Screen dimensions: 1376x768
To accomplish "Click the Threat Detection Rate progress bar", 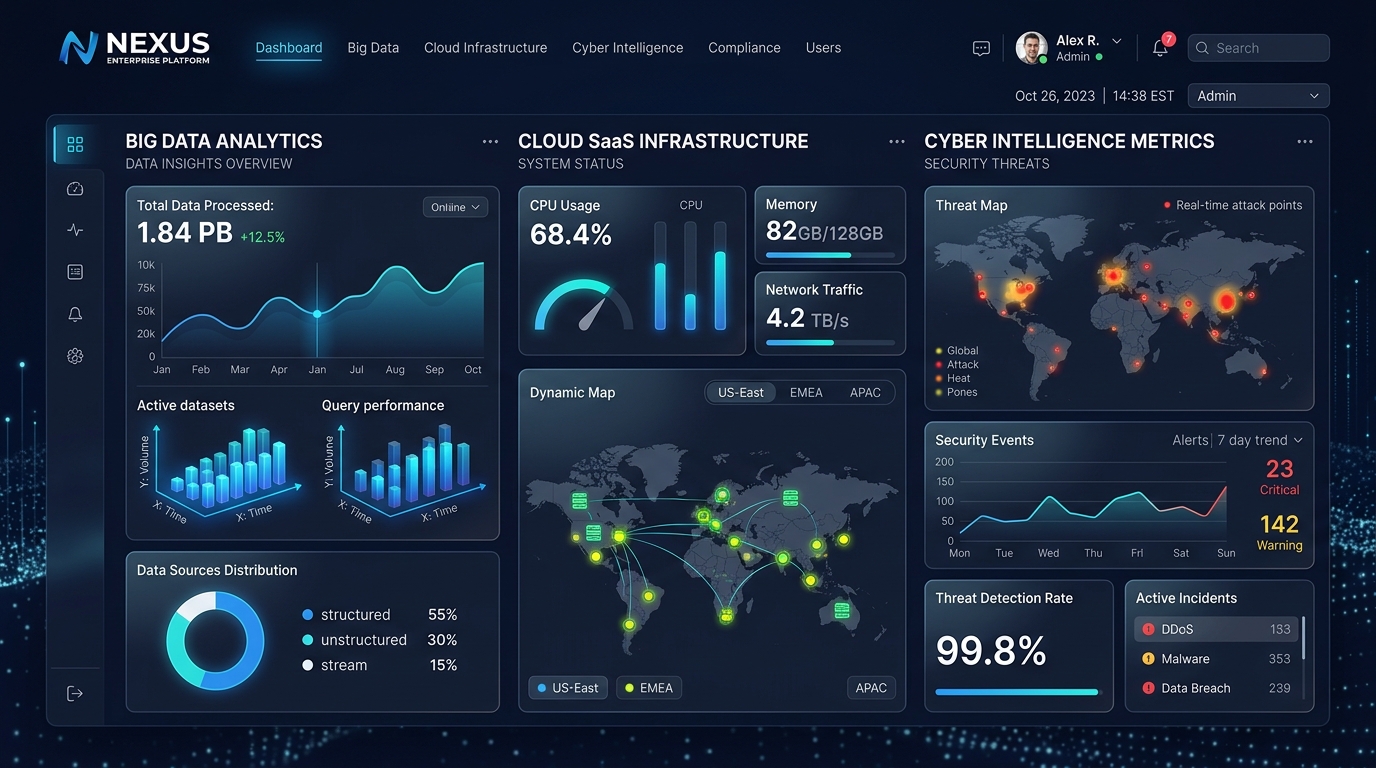I will click(1018, 692).
